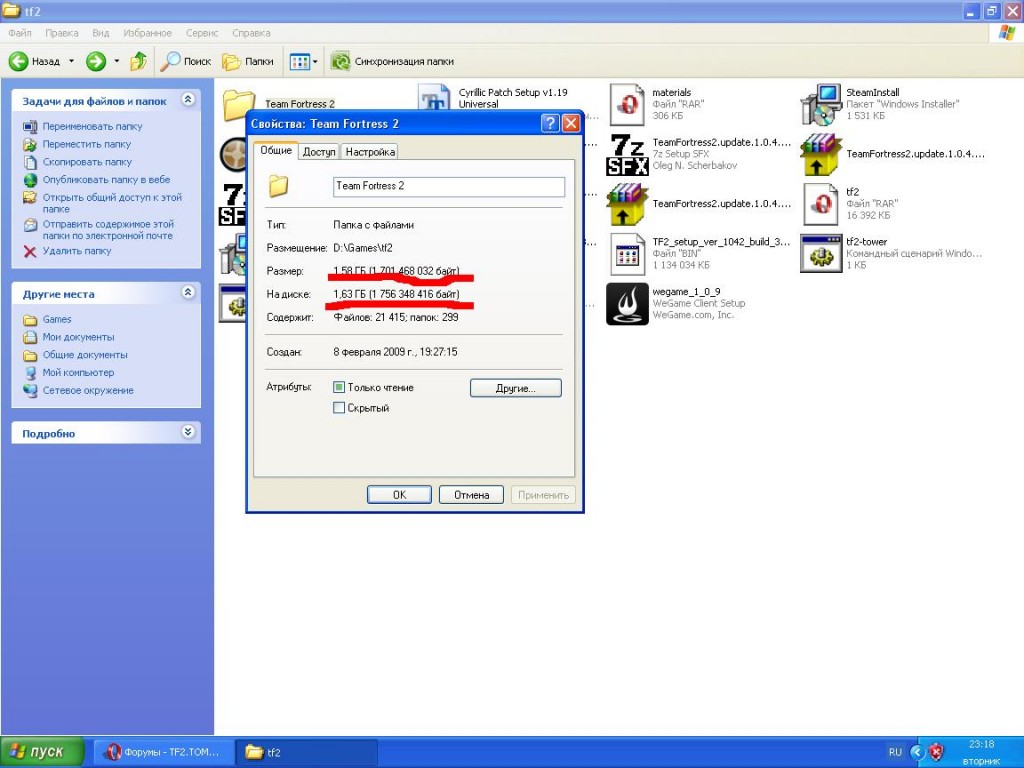Click Опубликовать папку в вебе link
The image size is (1024, 768).
(106, 179)
